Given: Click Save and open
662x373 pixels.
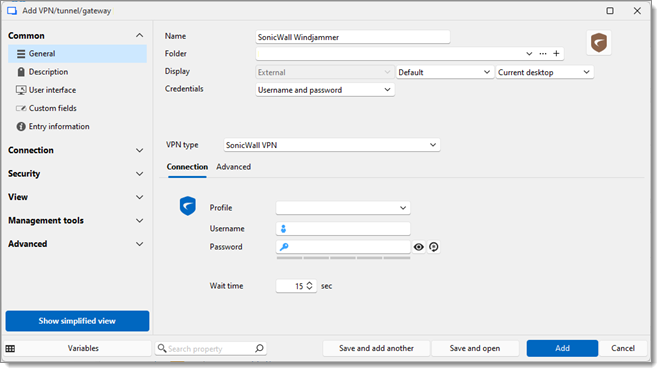Looking at the screenshot, I should click(475, 348).
